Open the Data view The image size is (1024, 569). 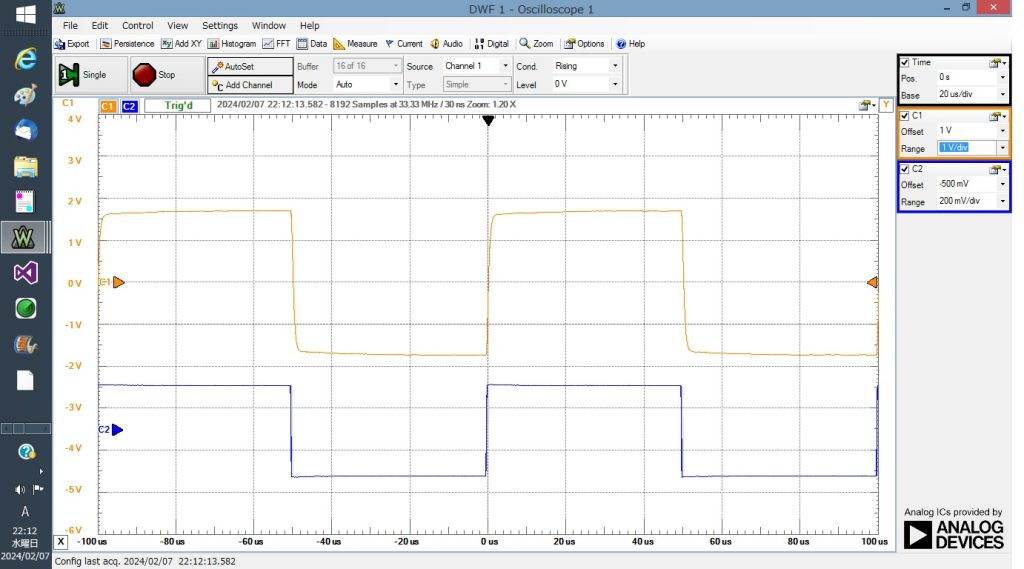pyautogui.click(x=312, y=44)
